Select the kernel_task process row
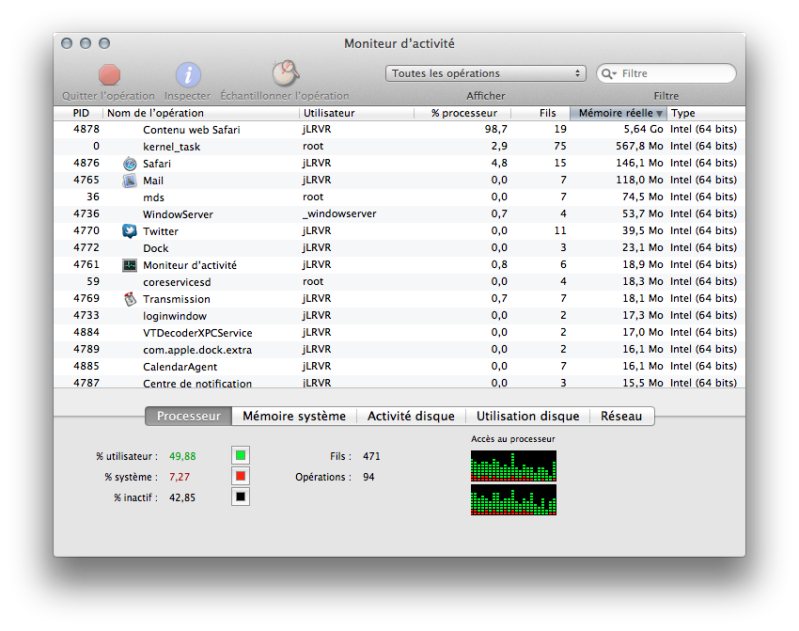 [400, 146]
